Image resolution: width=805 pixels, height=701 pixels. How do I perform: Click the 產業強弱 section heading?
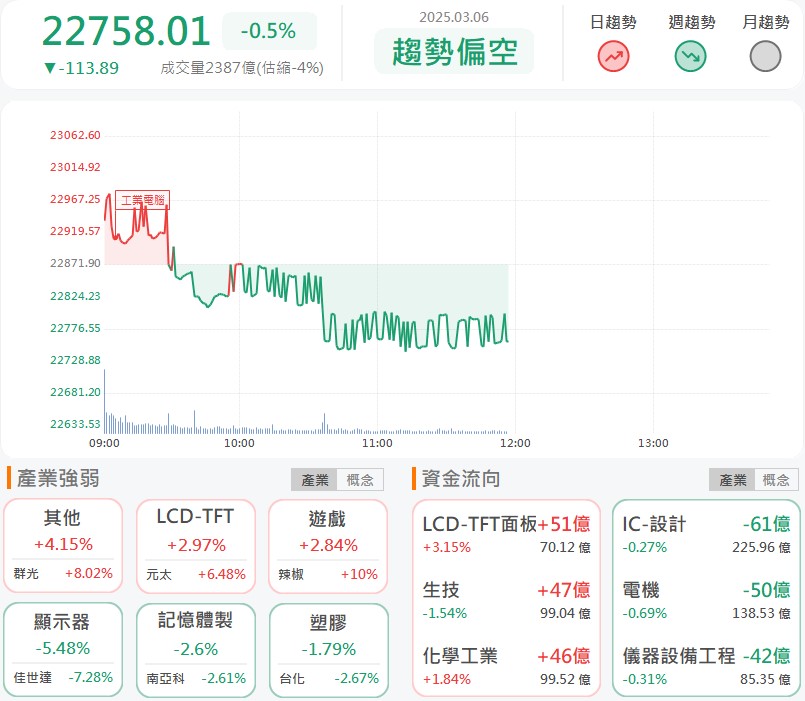click(x=58, y=478)
